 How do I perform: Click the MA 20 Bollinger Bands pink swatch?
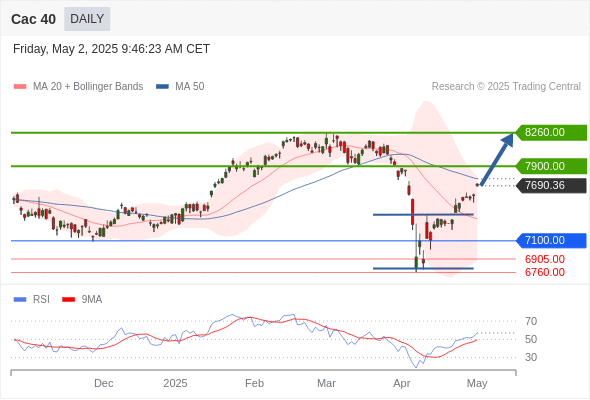tap(20, 87)
